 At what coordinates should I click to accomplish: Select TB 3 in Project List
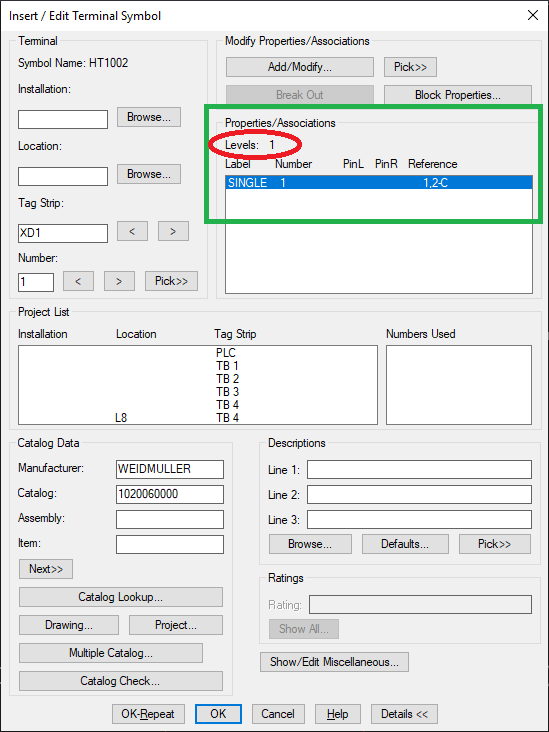(227, 392)
